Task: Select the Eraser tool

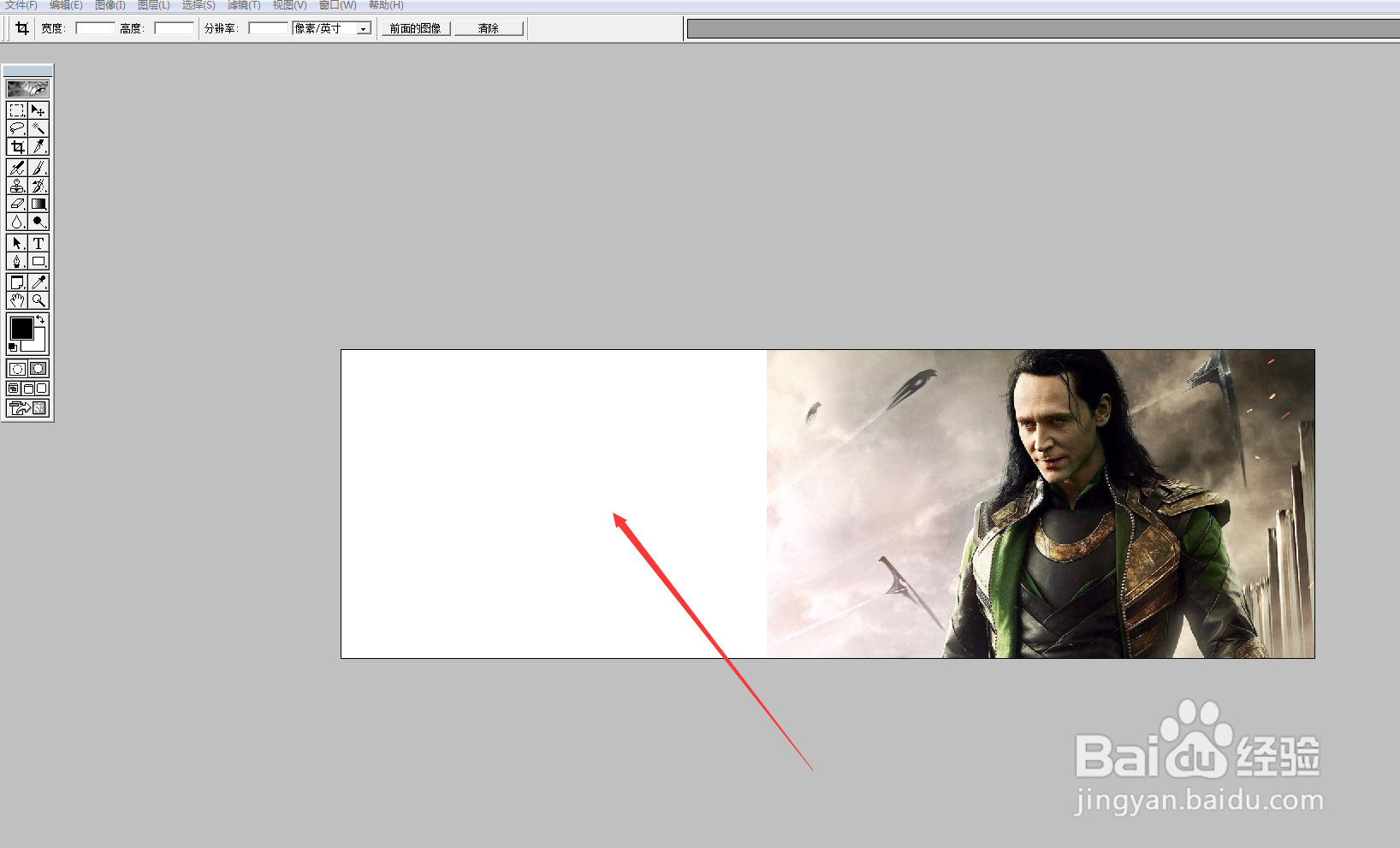Action: coord(17,204)
